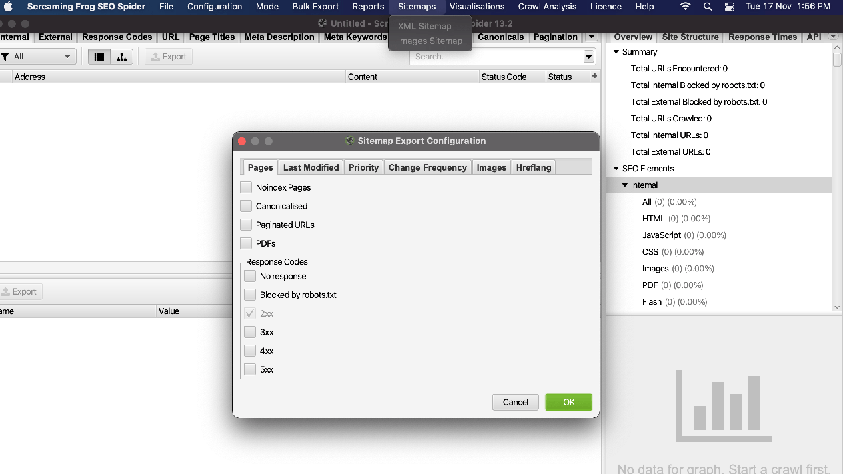Switch to Meta Description tab
This screenshot has width=843, height=474.
280,37
